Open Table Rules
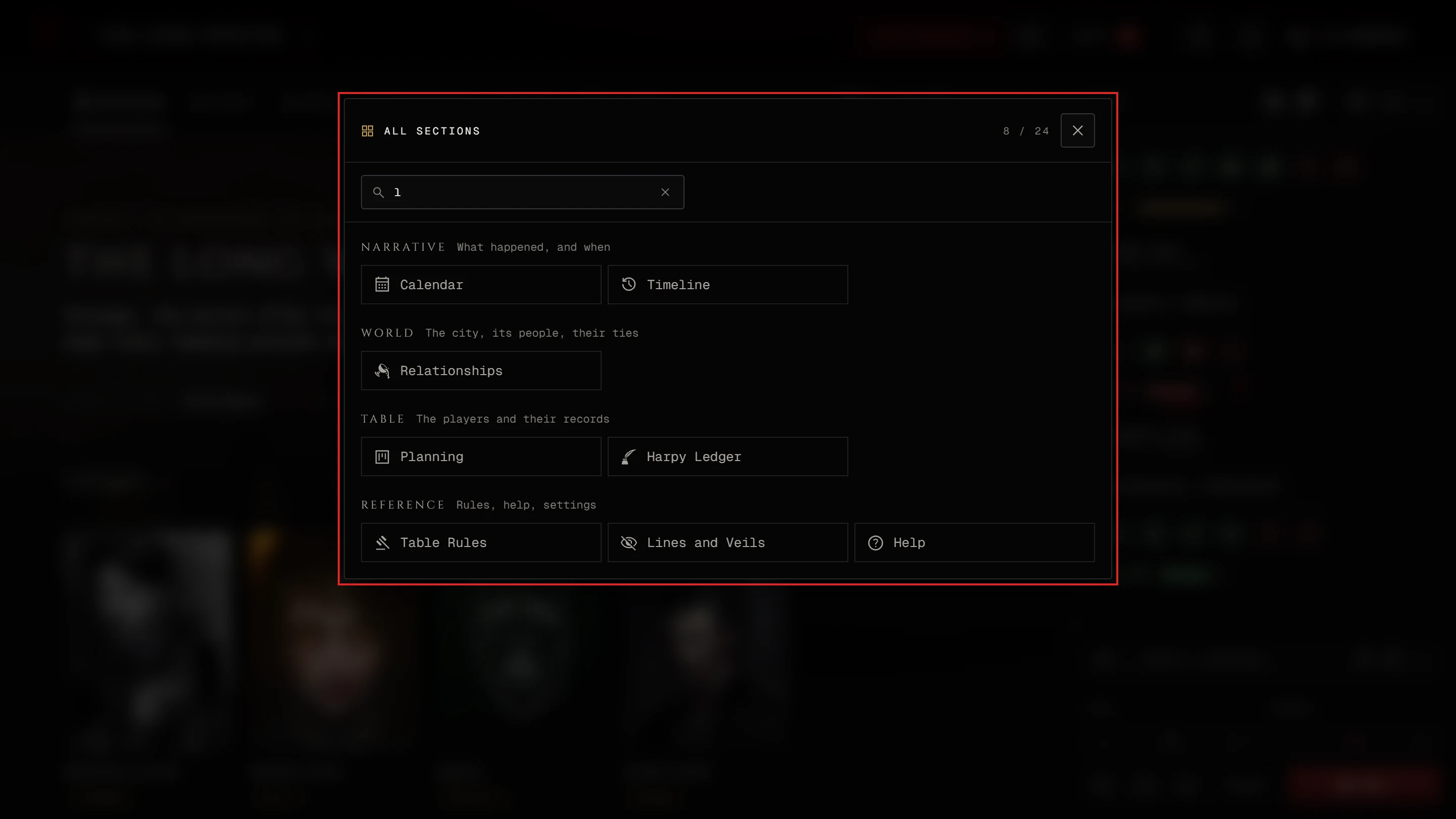This screenshot has height=819, width=1456. point(481,542)
